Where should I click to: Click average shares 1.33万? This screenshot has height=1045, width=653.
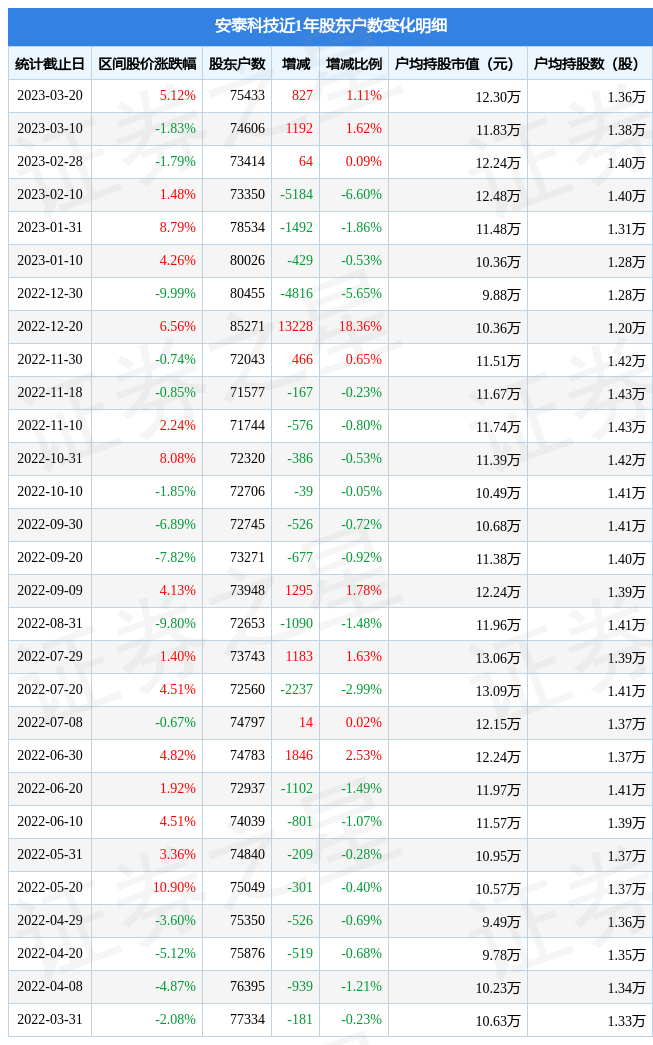tap(626, 1021)
